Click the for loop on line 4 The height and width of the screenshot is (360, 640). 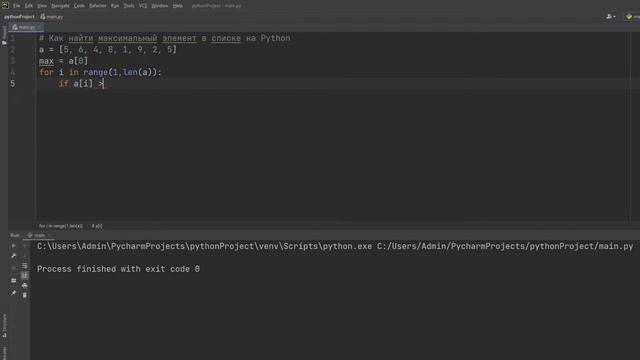(100, 73)
